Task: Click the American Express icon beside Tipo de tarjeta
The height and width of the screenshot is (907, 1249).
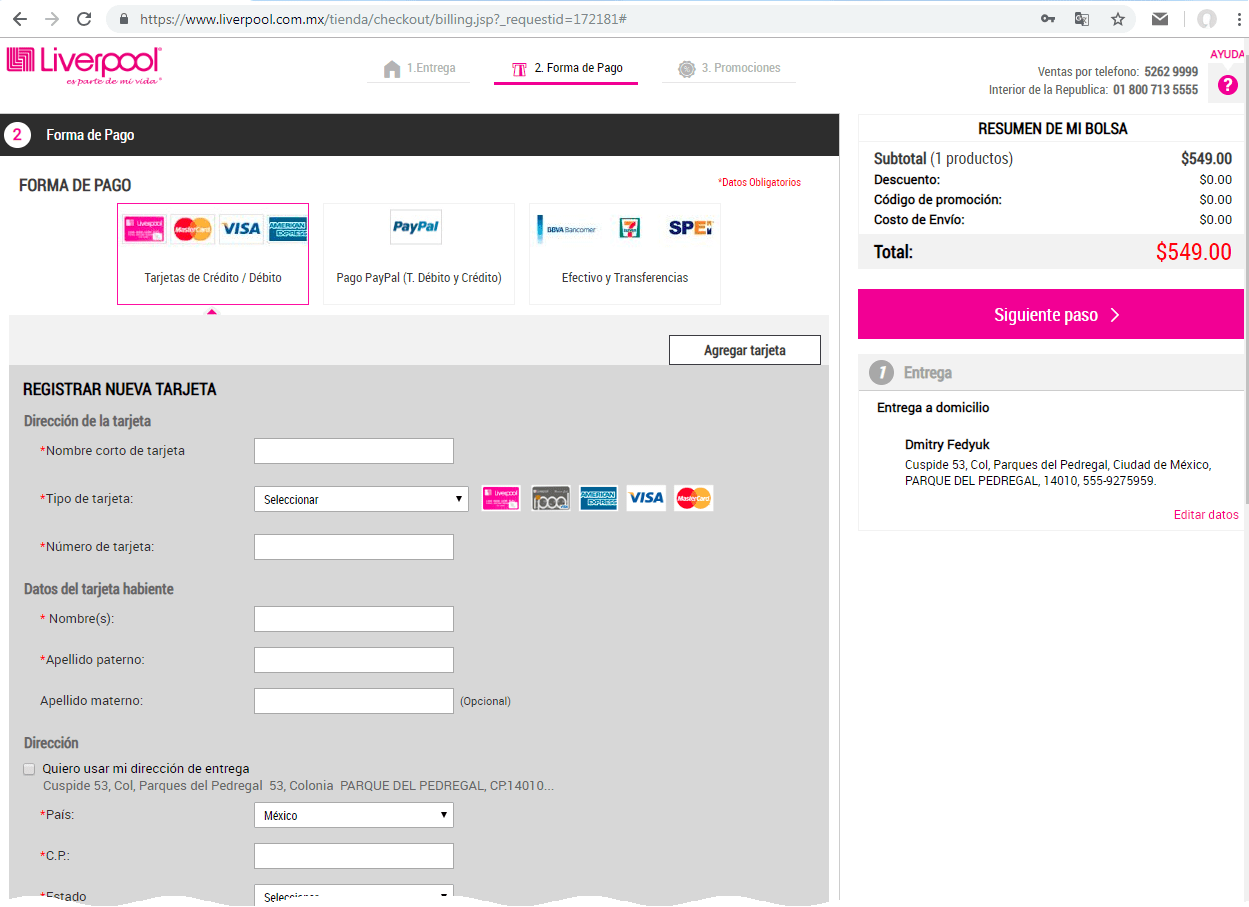Action: [598, 498]
